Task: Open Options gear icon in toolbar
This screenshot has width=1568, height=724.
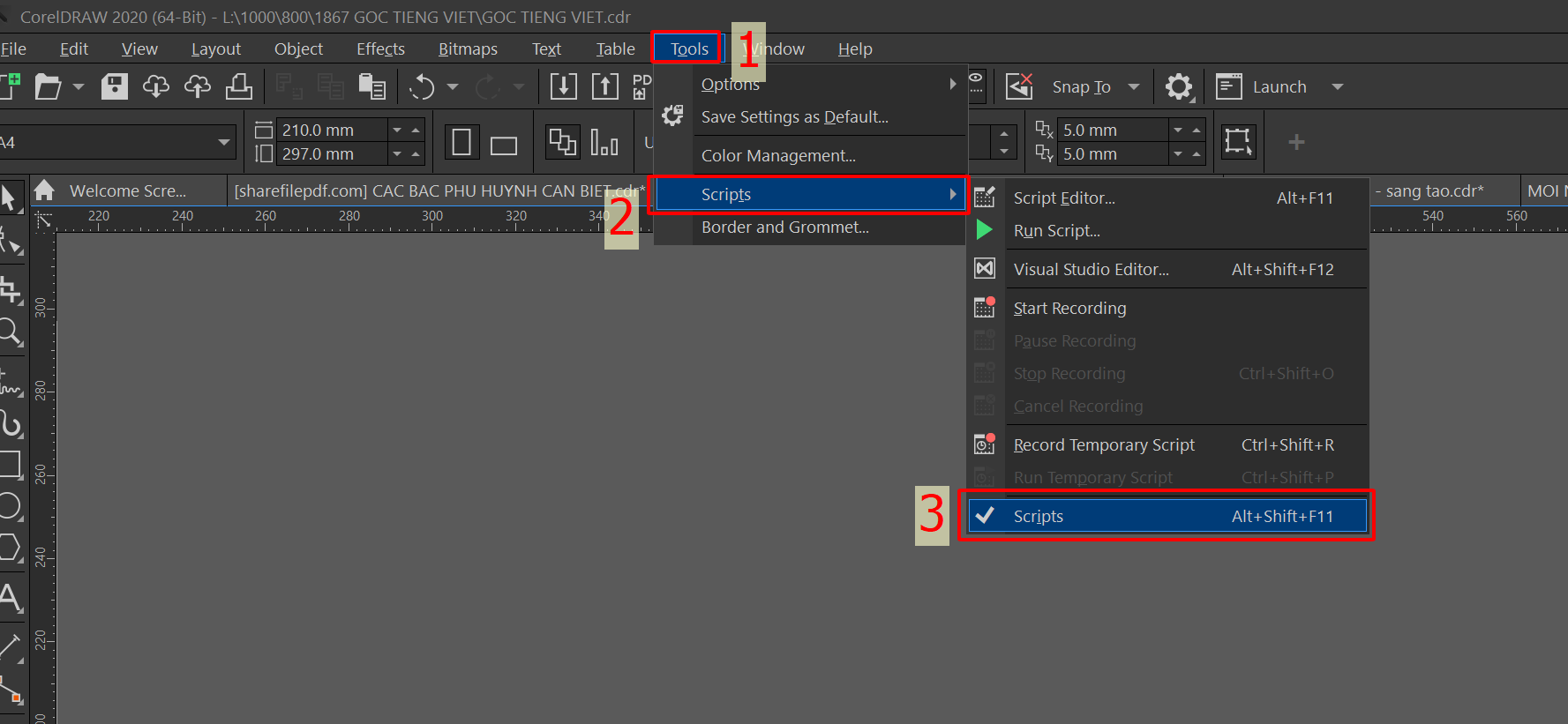Action: pos(1179,86)
